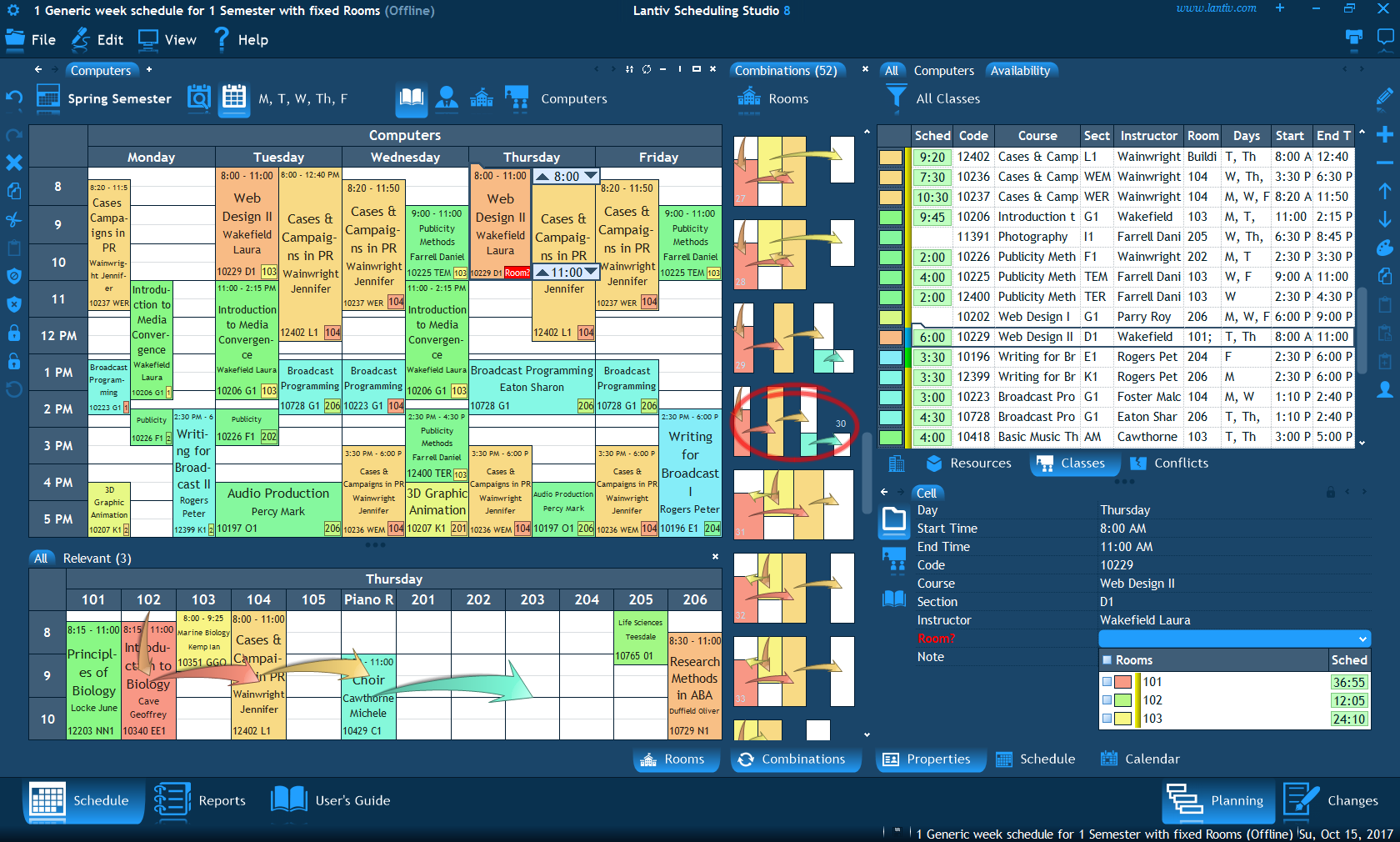Open the File menu
Screen dimensions: 1400x842
pyautogui.click(x=32, y=40)
